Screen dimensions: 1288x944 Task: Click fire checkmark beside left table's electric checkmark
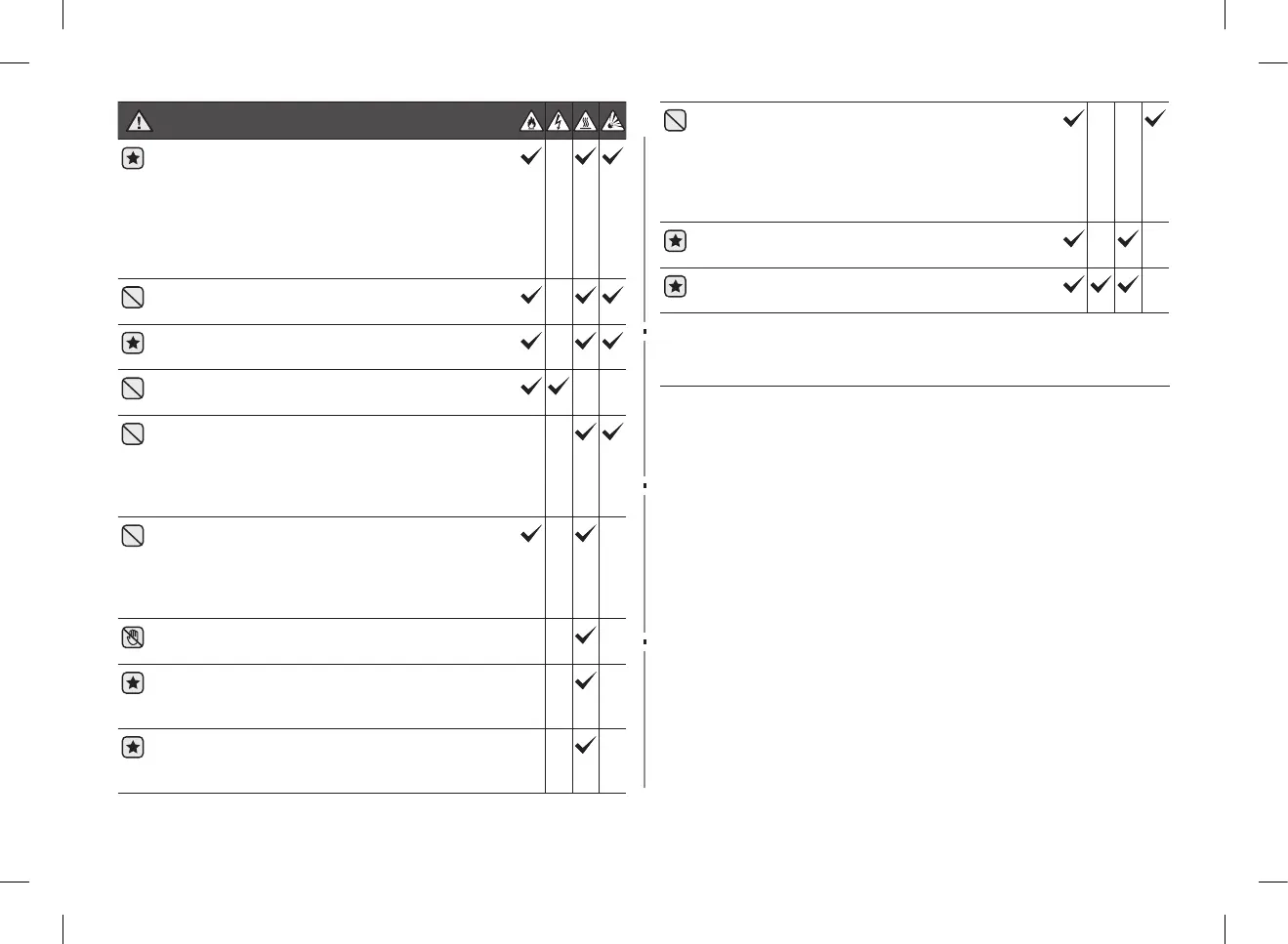click(x=529, y=388)
